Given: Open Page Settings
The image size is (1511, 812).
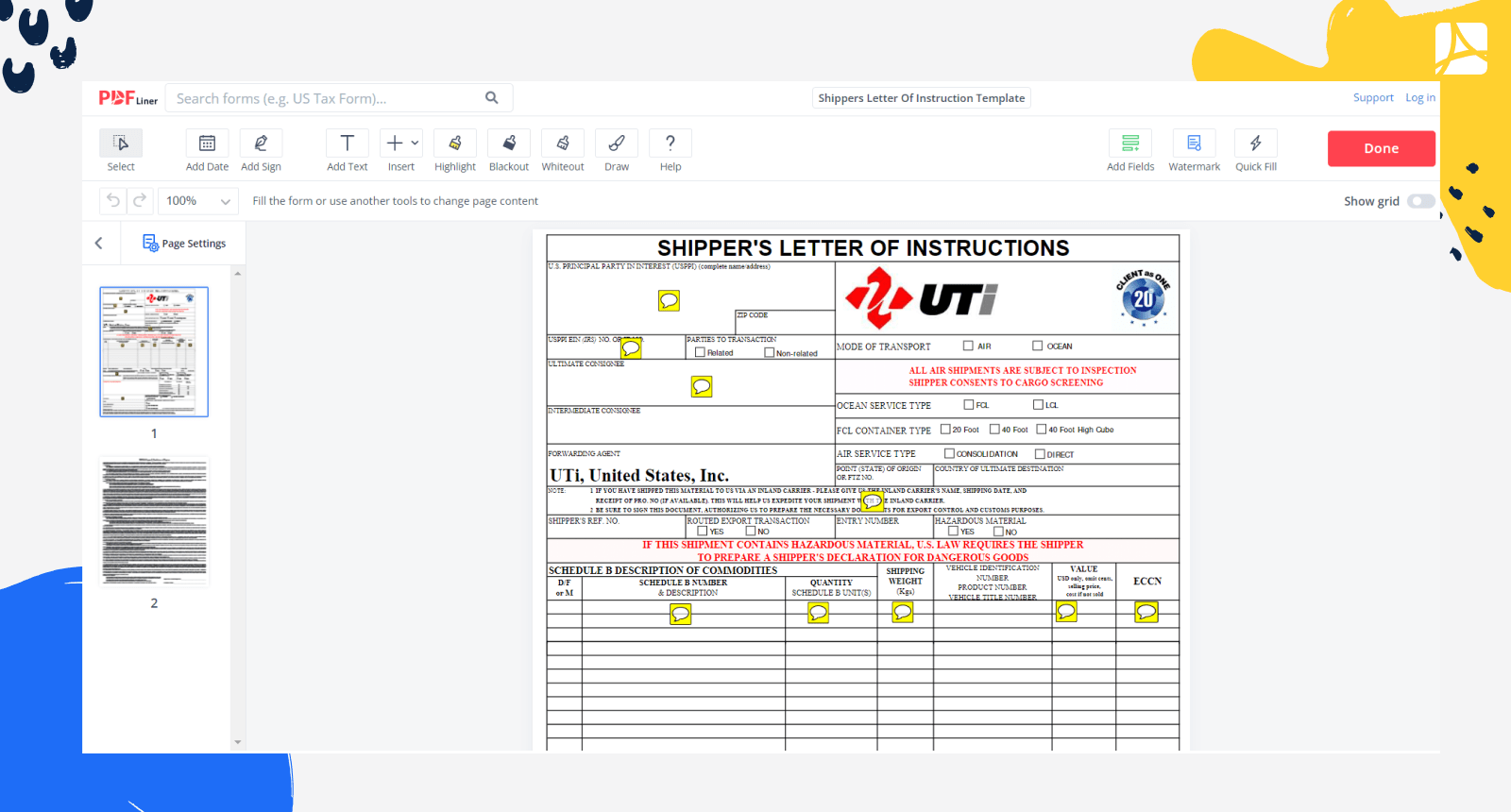Looking at the screenshot, I should click(184, 244).
